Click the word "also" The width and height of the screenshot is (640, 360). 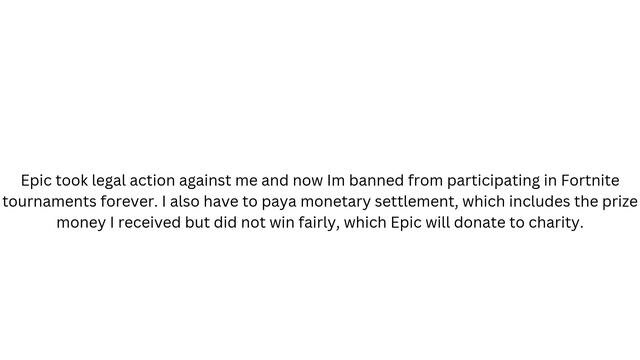click(185, 202)
